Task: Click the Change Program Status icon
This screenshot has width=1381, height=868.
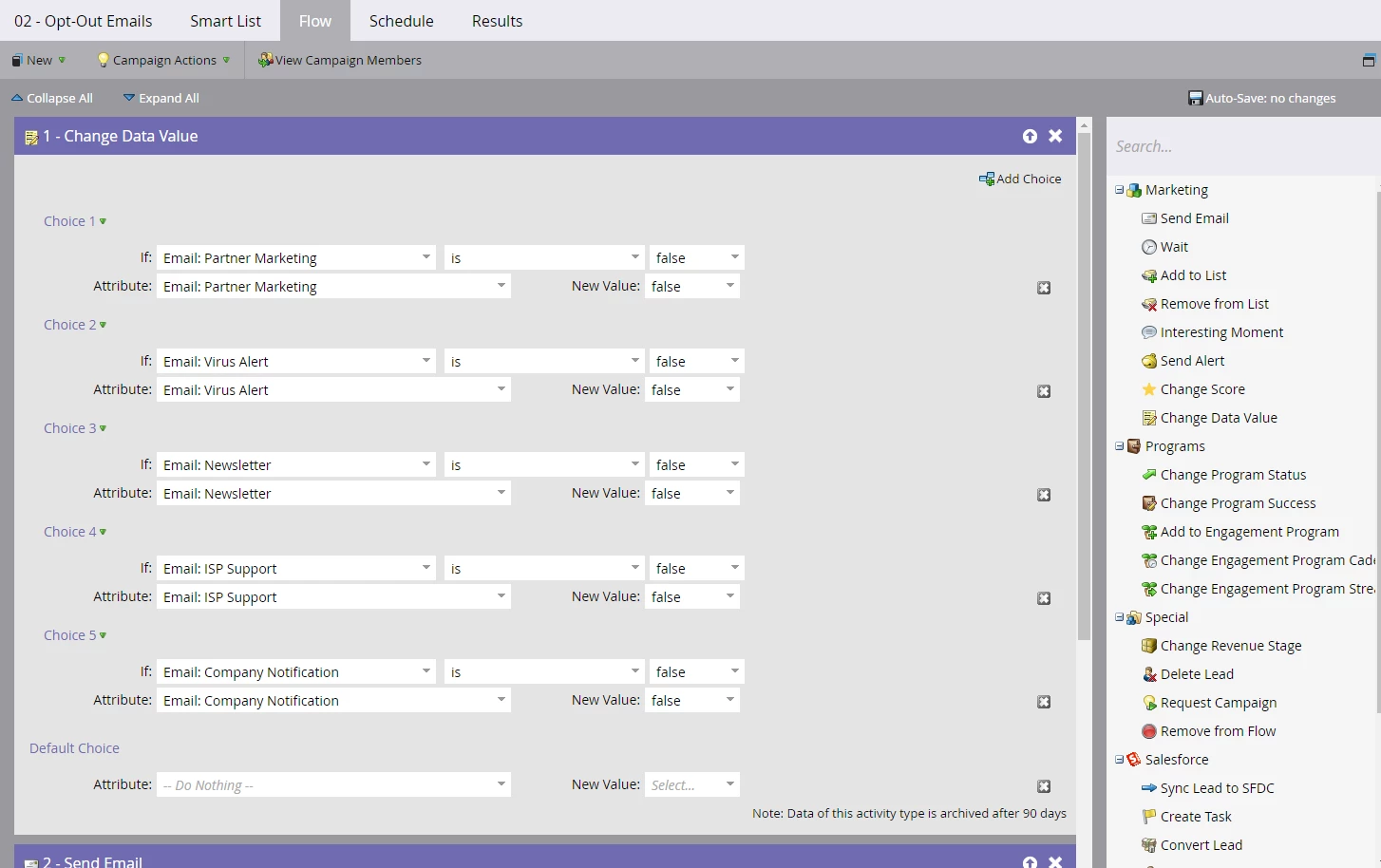Action: click(x=1148, y=475)
